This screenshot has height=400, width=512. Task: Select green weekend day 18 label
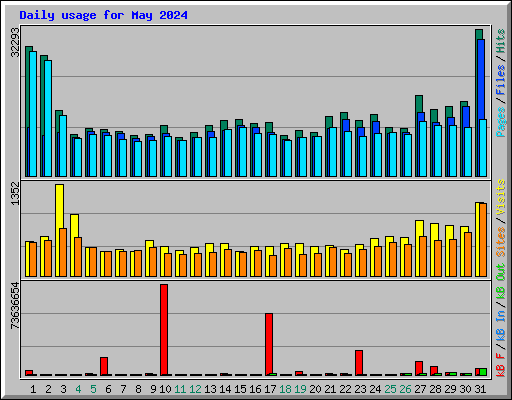point(286,389)
